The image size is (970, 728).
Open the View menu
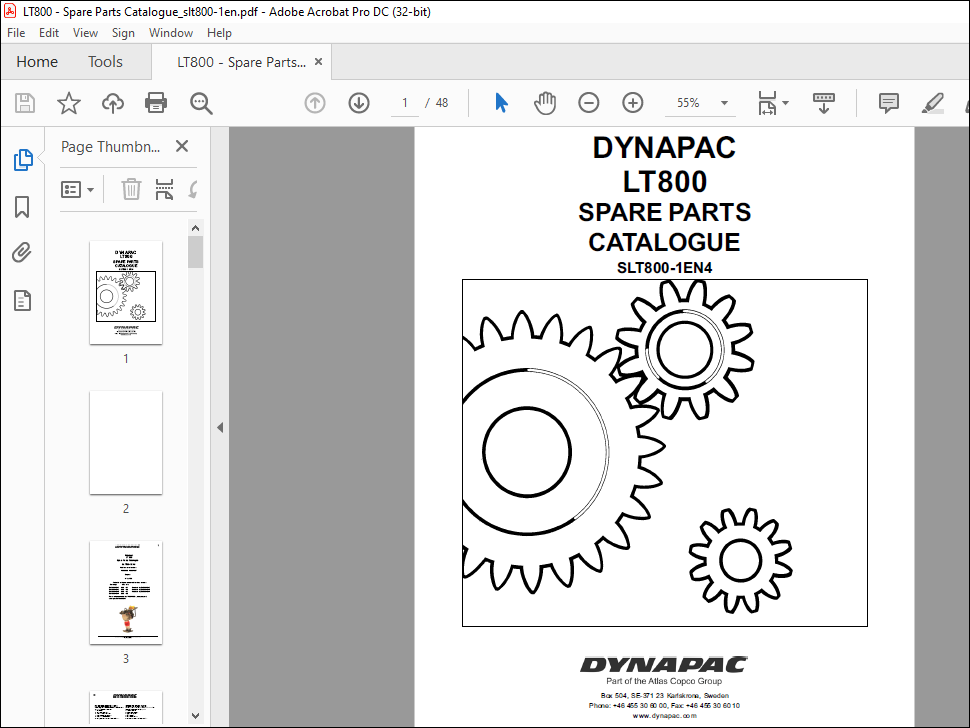click(85, 33)
